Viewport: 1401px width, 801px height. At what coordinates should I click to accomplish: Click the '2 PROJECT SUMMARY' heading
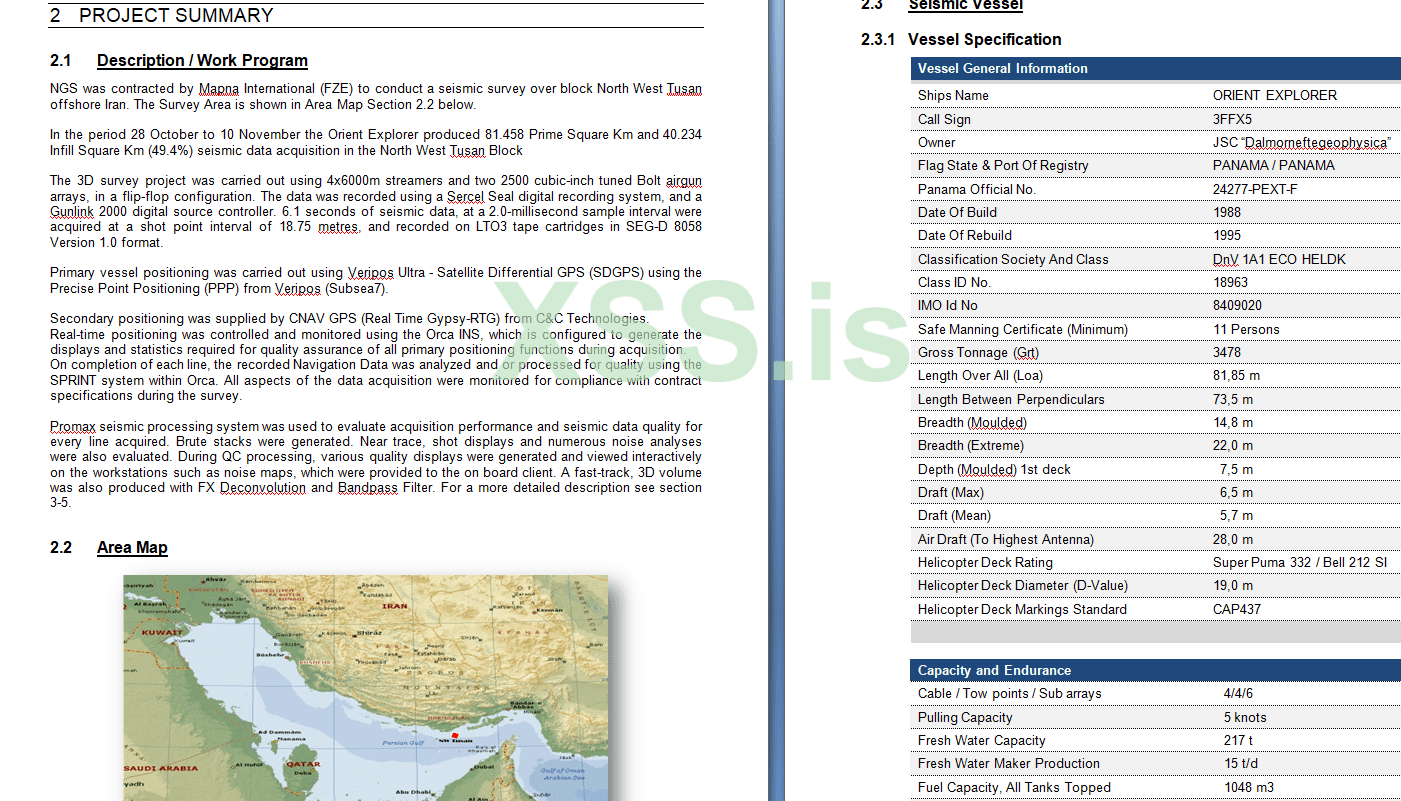(161, 15)
